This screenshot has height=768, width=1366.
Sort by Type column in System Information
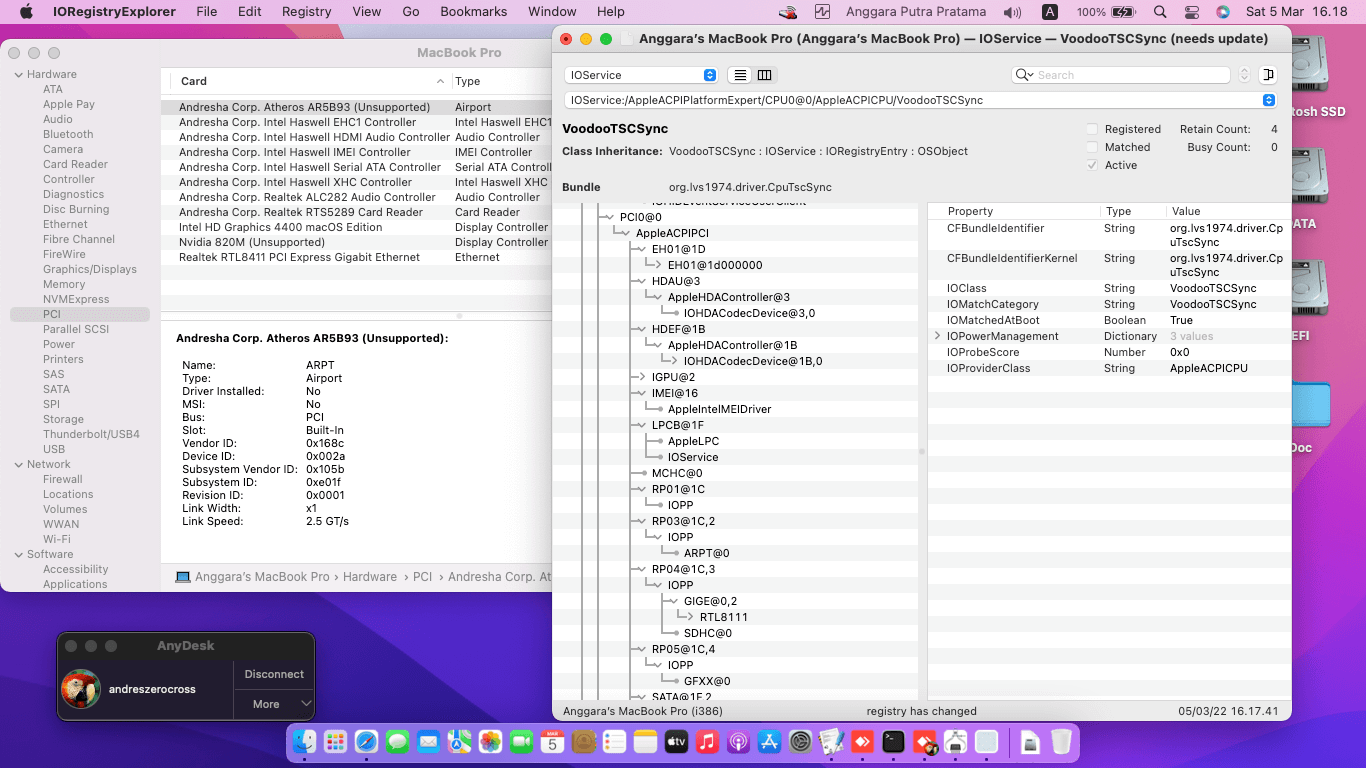tap(501, 81)
